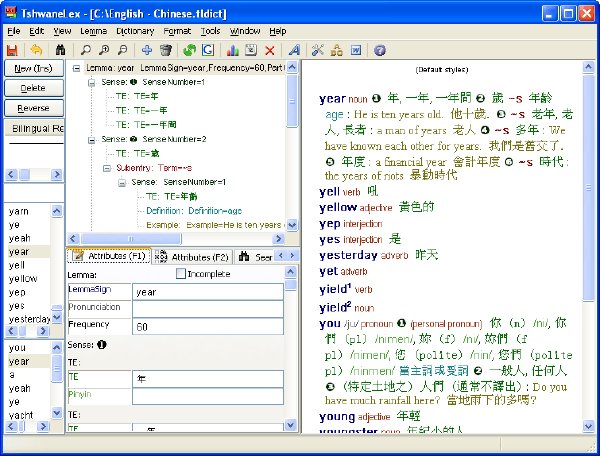Screen dimensions: 600x456
Task: Open the Tools menu
Action: (x=210, y=31)
